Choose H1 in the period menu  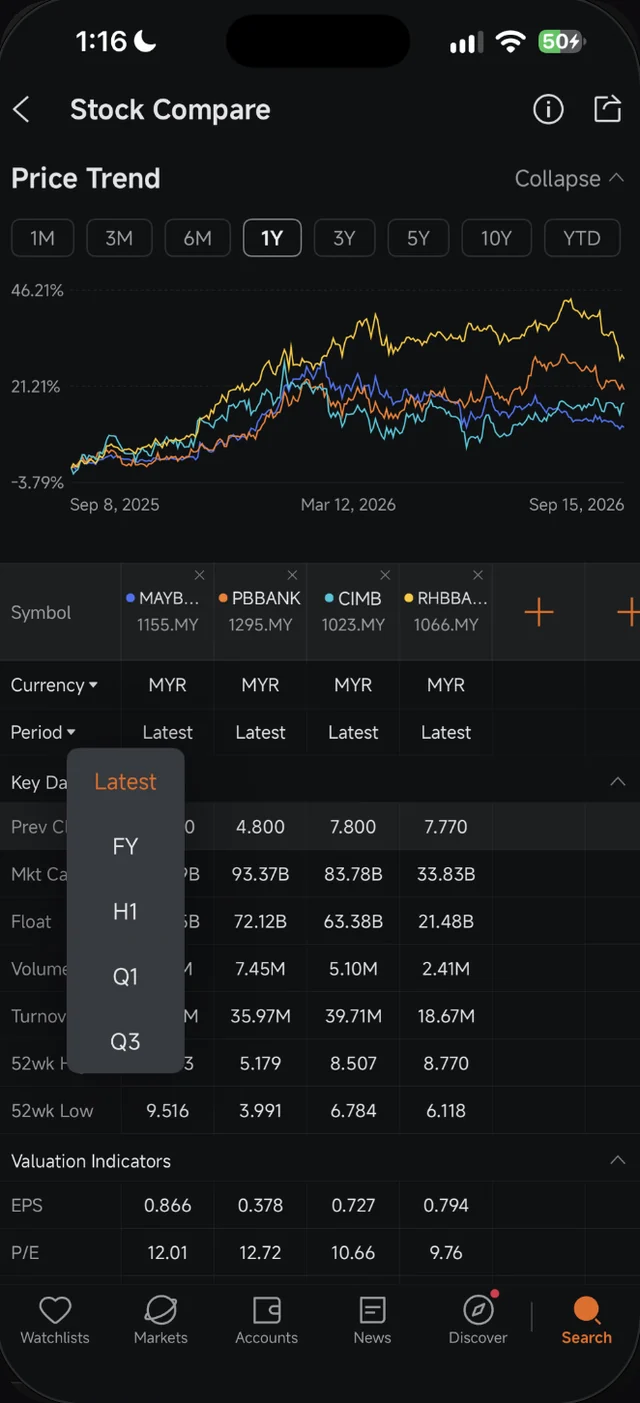(x=126, y=912)
